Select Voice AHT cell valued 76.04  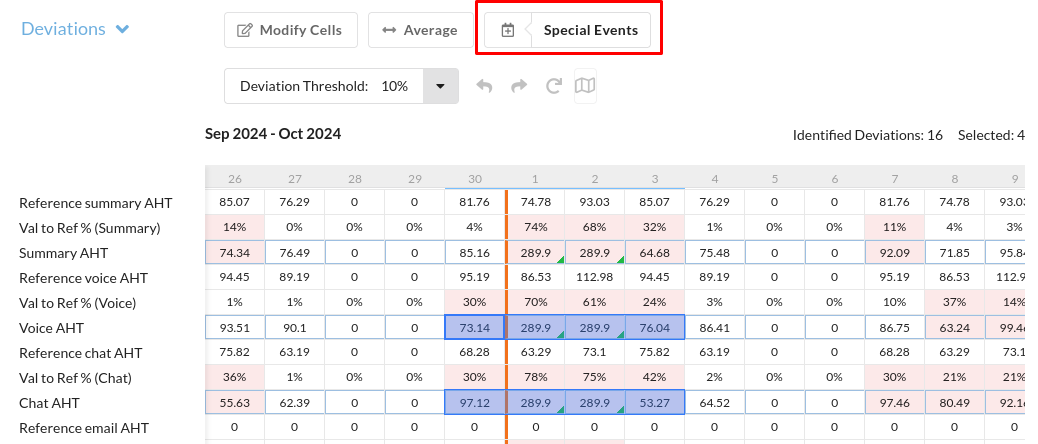[655, 327]
